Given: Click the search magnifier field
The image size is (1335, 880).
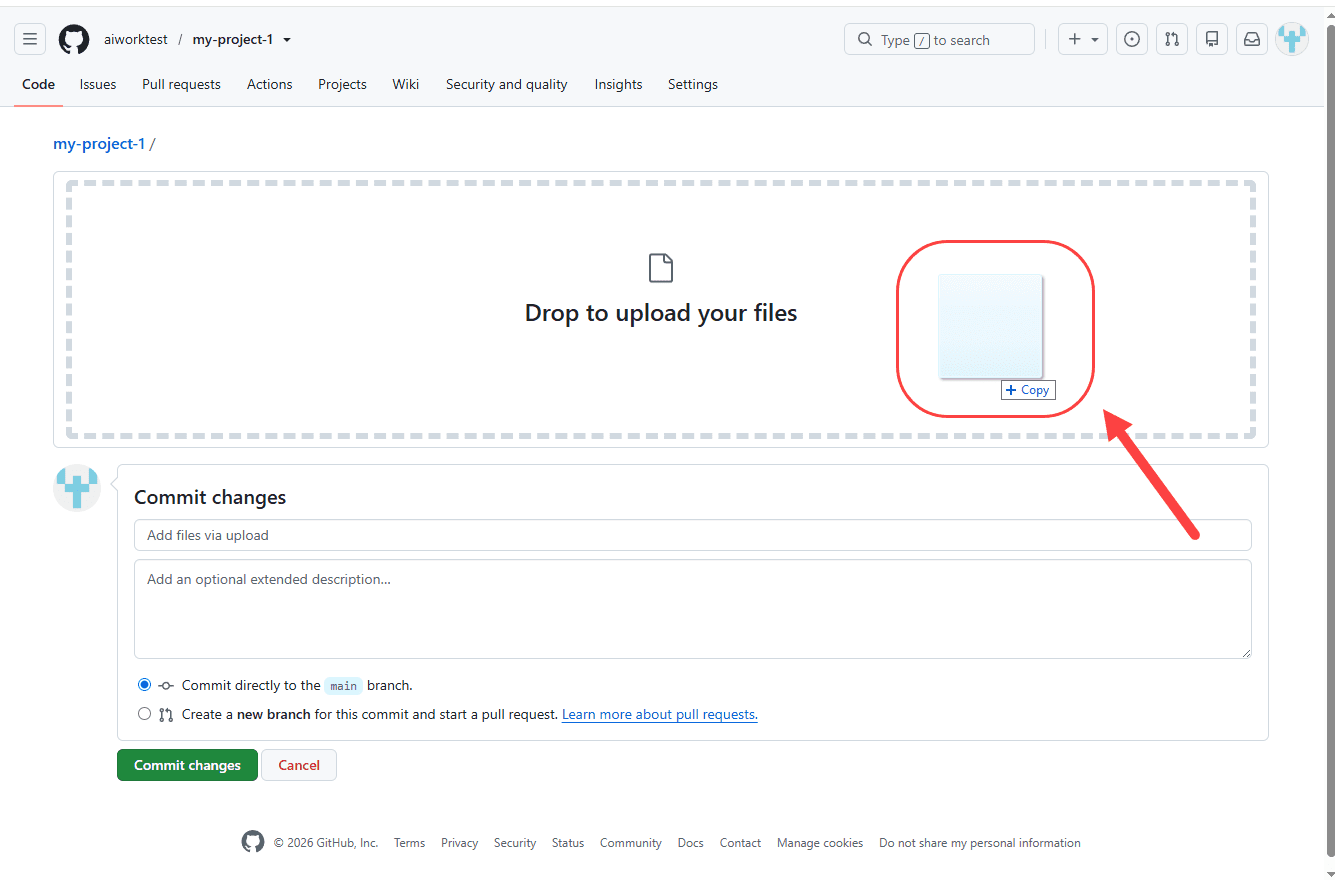Looking at the screenshot, I should [x=939, y=39].
